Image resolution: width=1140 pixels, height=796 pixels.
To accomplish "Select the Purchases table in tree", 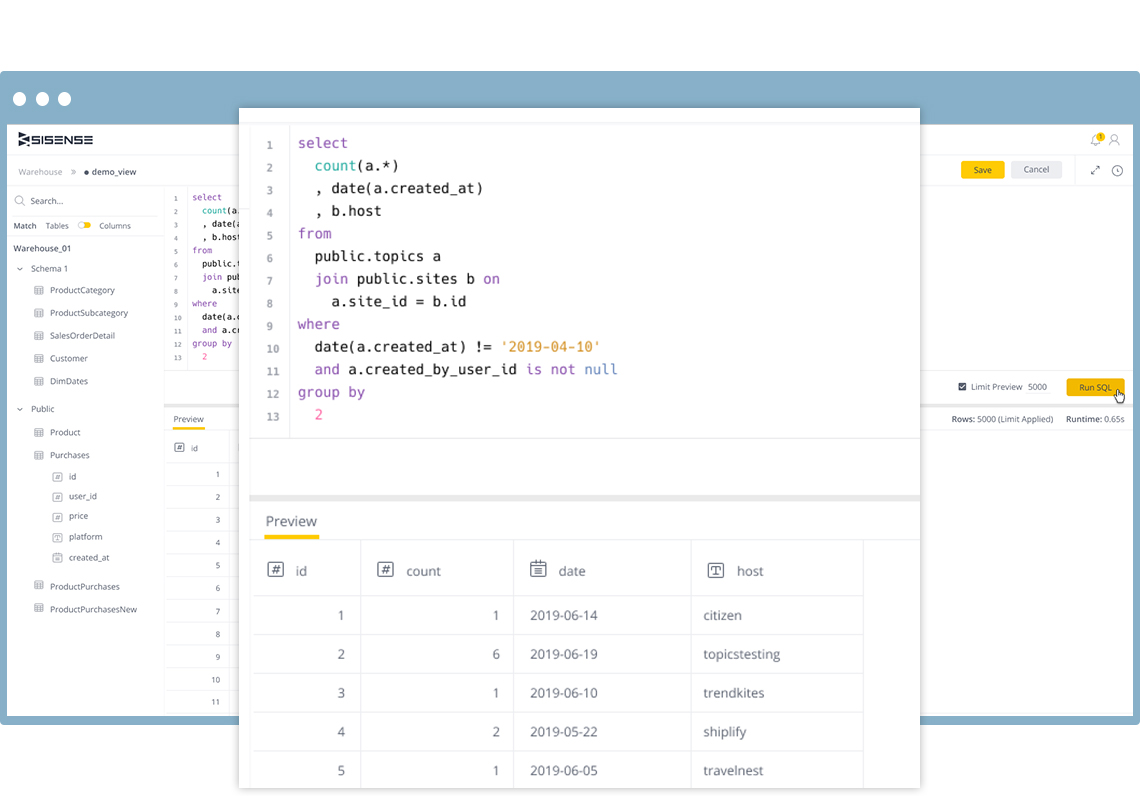I will coord(69,455).
